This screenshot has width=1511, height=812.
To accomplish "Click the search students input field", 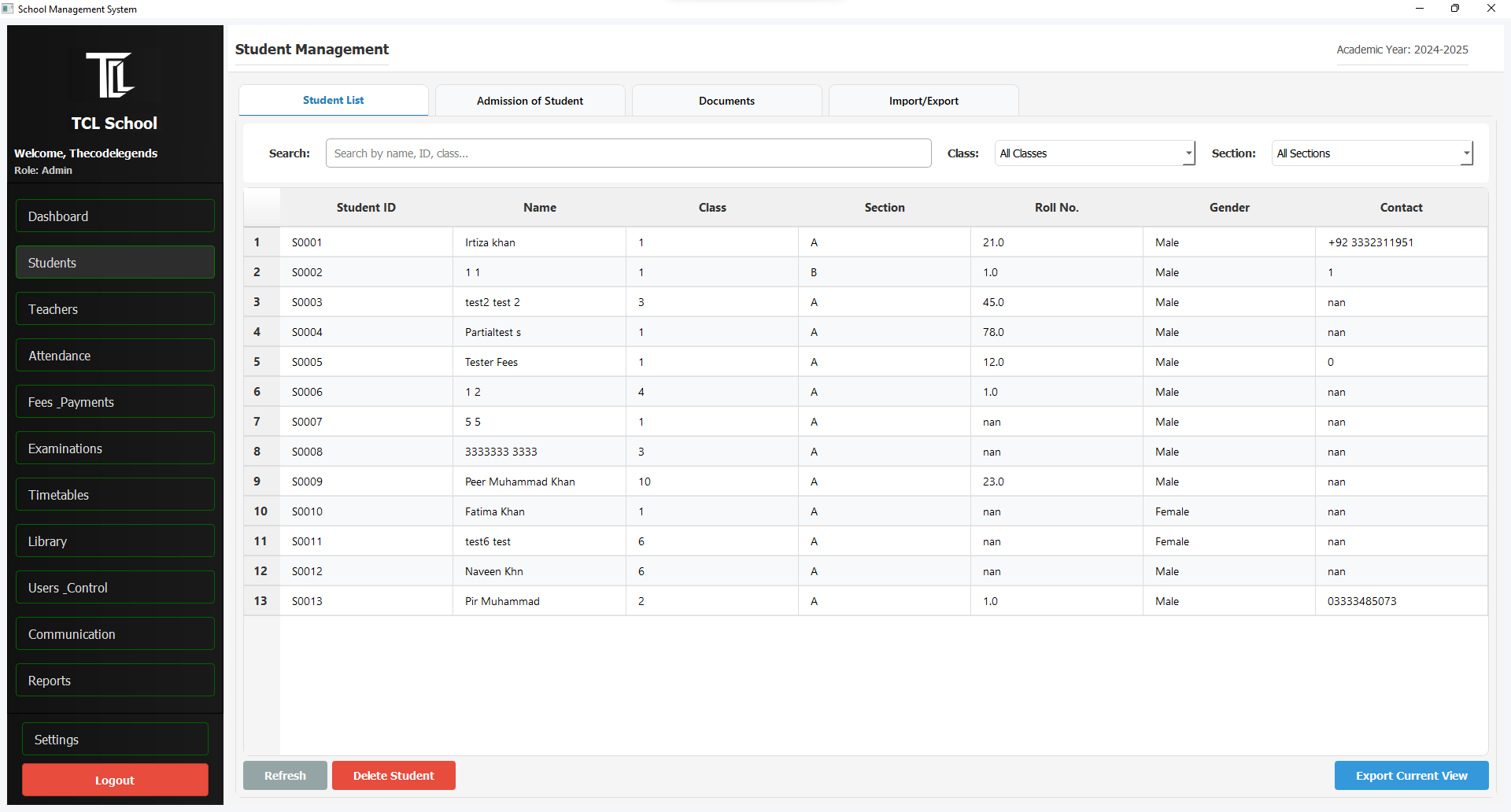I will pyautogui.click(x=628, y=153).
